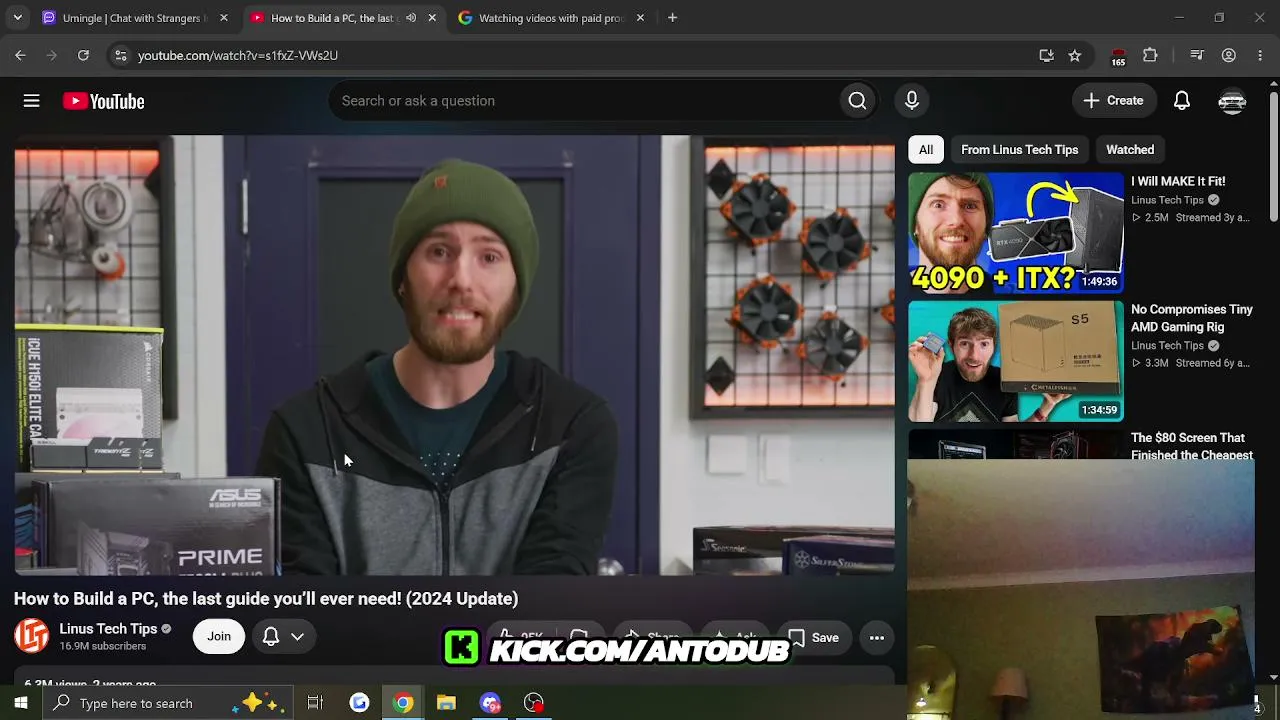Open the S5 case video thumbnail

click(1016, 361)
